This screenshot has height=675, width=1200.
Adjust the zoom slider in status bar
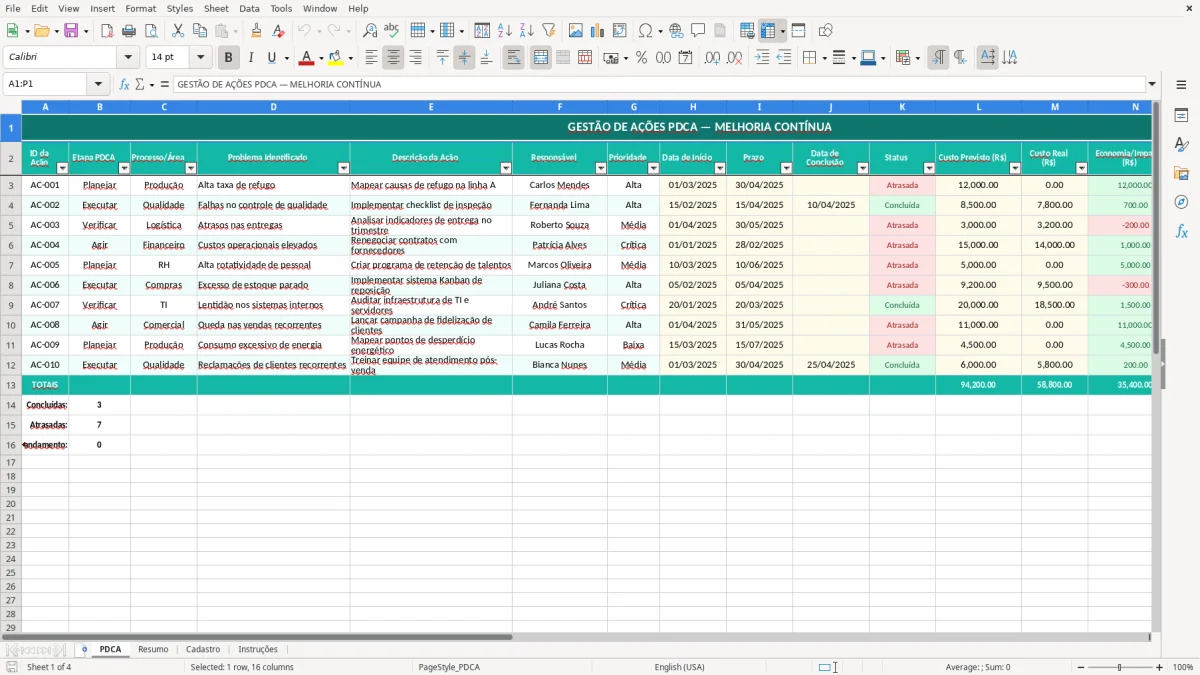[1120, 667]
